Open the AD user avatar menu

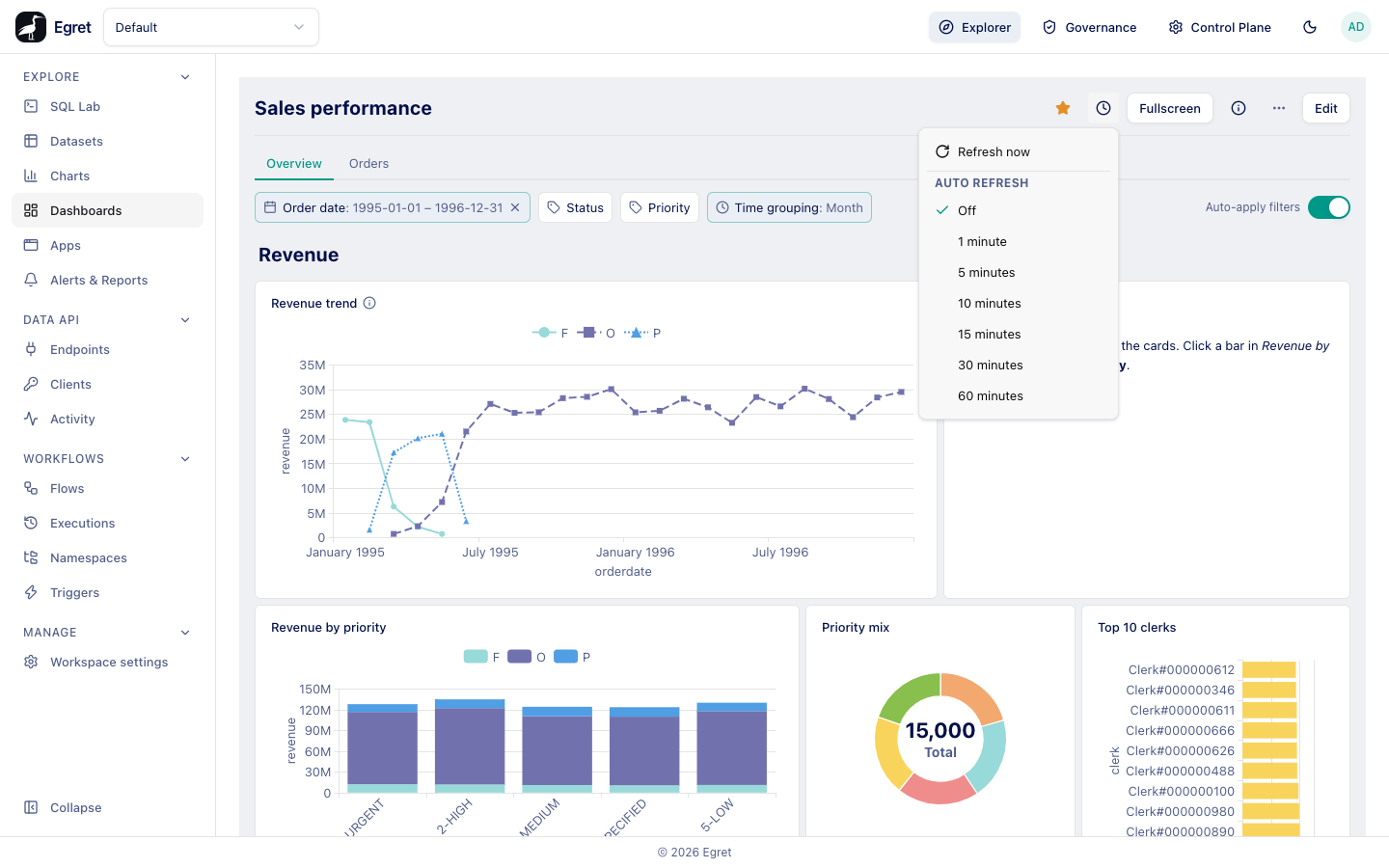(1356, 27)
